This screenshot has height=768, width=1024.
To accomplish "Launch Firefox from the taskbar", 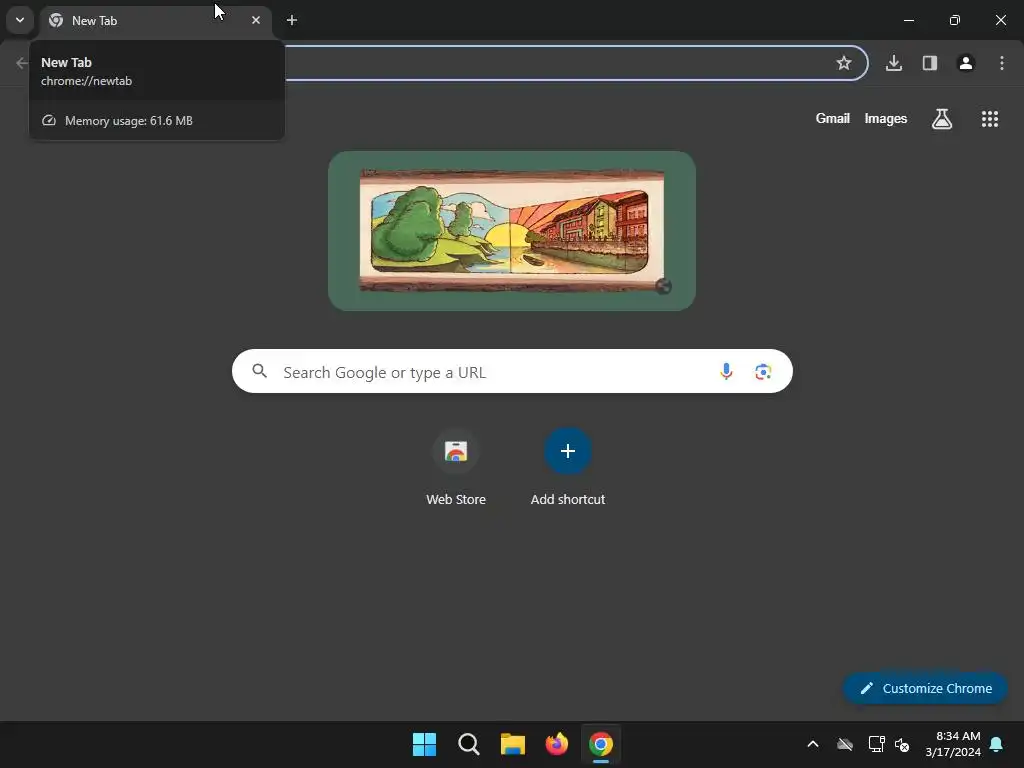I will (x=557, y=744).
